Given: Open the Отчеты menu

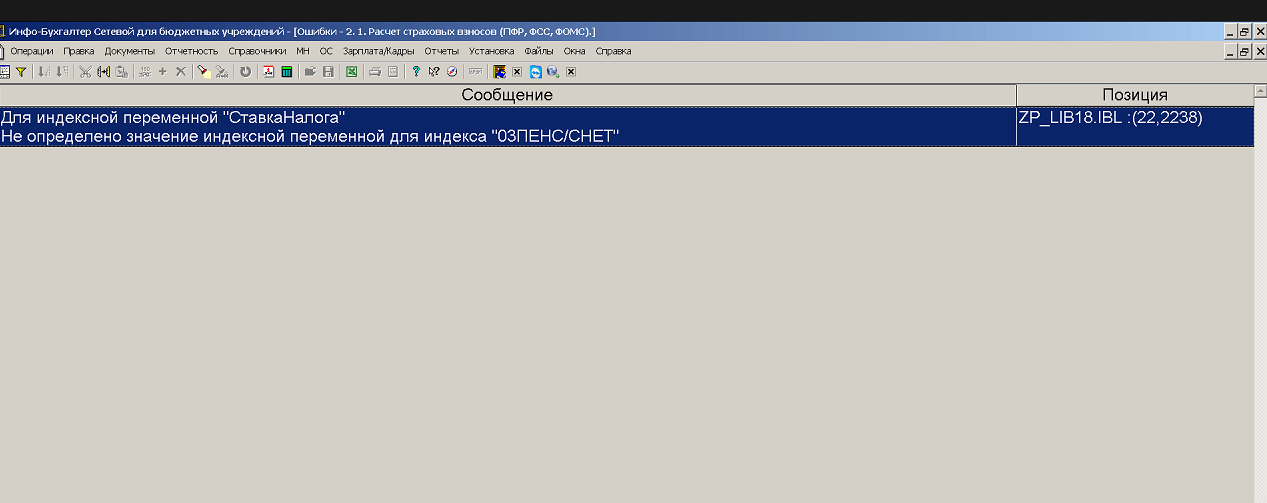Looking at the screenshot, I should point(442,51).
